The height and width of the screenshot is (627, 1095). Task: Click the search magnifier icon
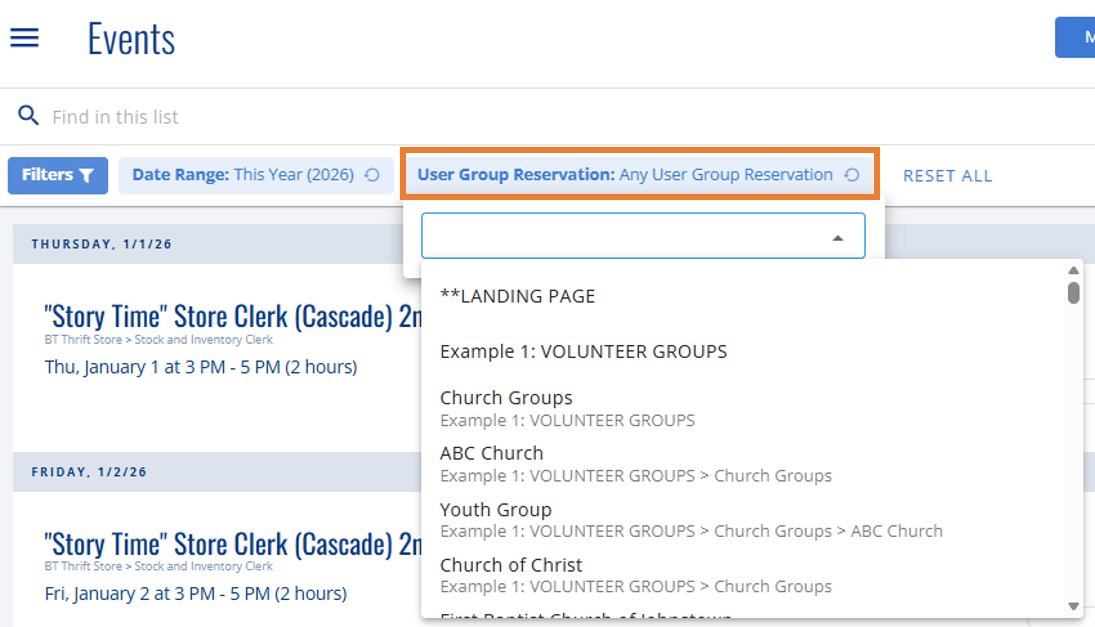pyautogui.click(x=28, y=115)
